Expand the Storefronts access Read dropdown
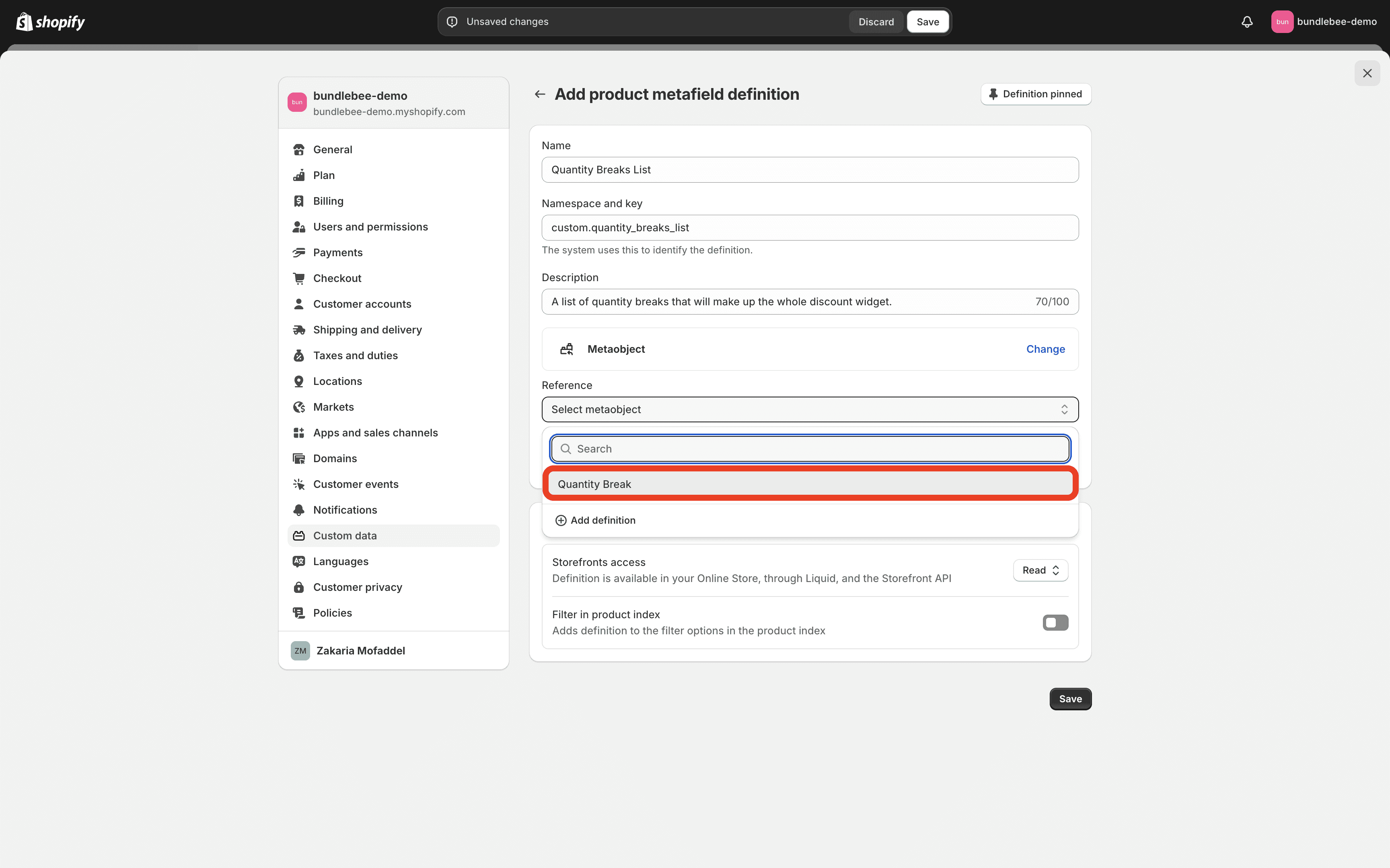Image resolution: width=1390 pixels, height=868 pixels. [1041, 570]
